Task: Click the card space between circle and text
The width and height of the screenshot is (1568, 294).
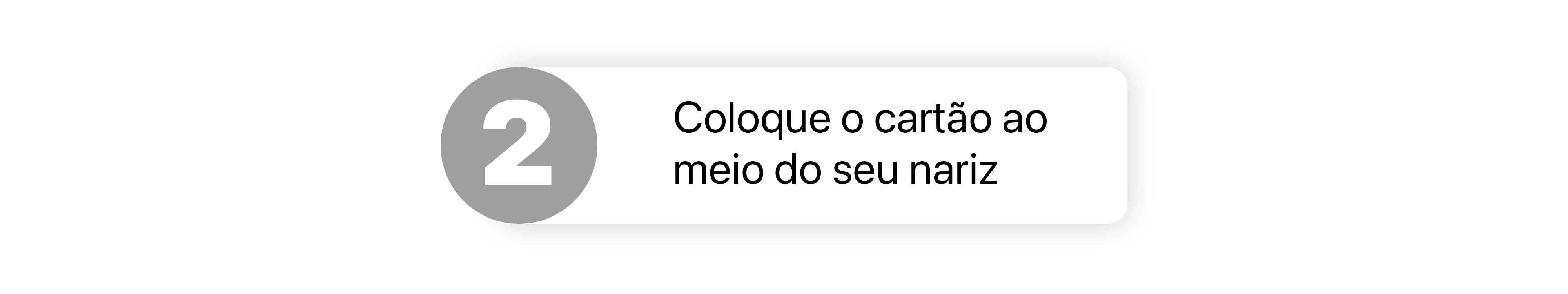Action: point(635,145)
